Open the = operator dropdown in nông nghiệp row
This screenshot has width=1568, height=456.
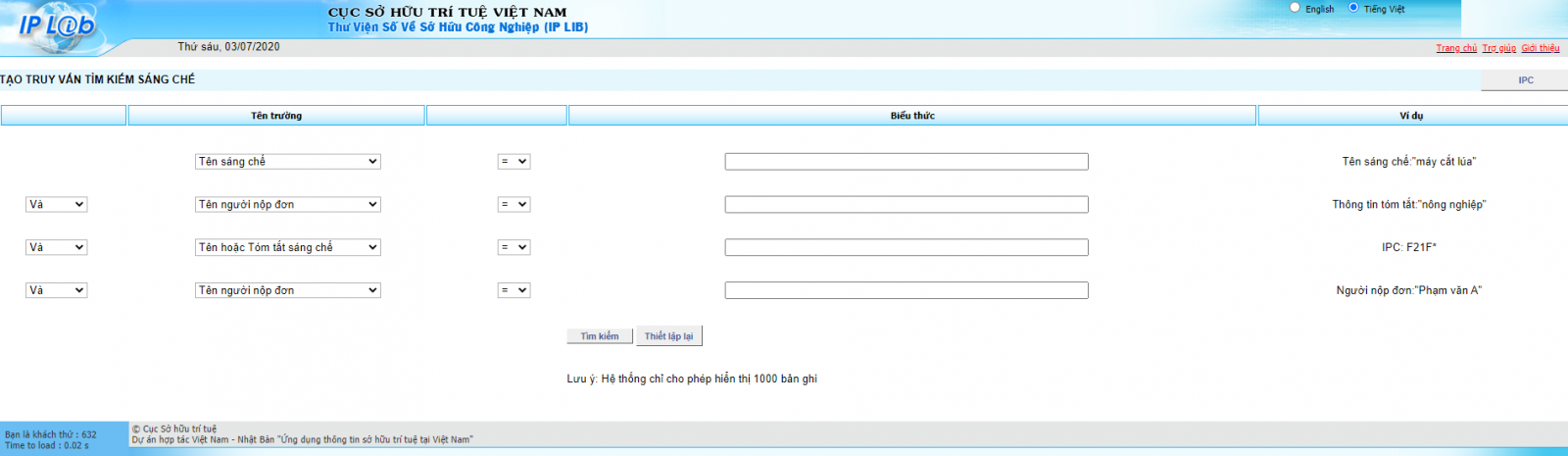coord(514,205)
